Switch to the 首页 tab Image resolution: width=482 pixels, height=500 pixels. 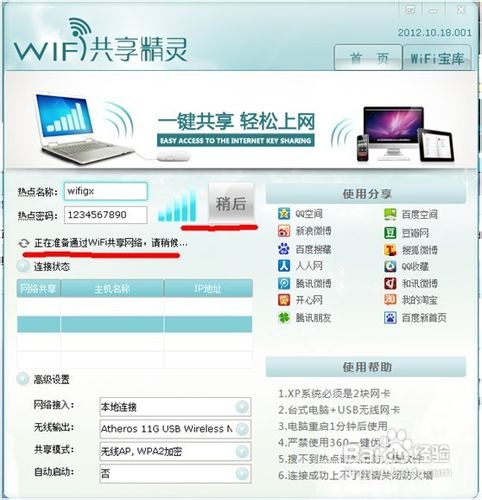[x=368, y=57]
